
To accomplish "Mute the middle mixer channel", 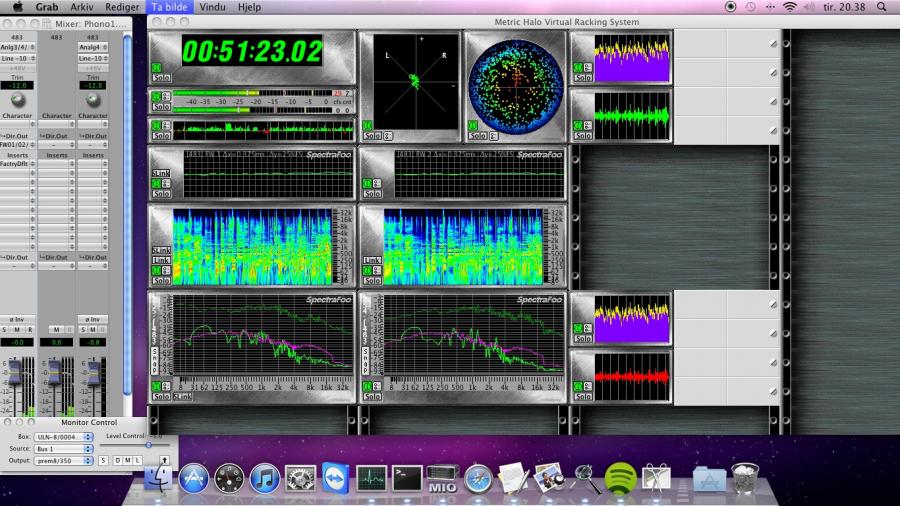I will (56, 330).
